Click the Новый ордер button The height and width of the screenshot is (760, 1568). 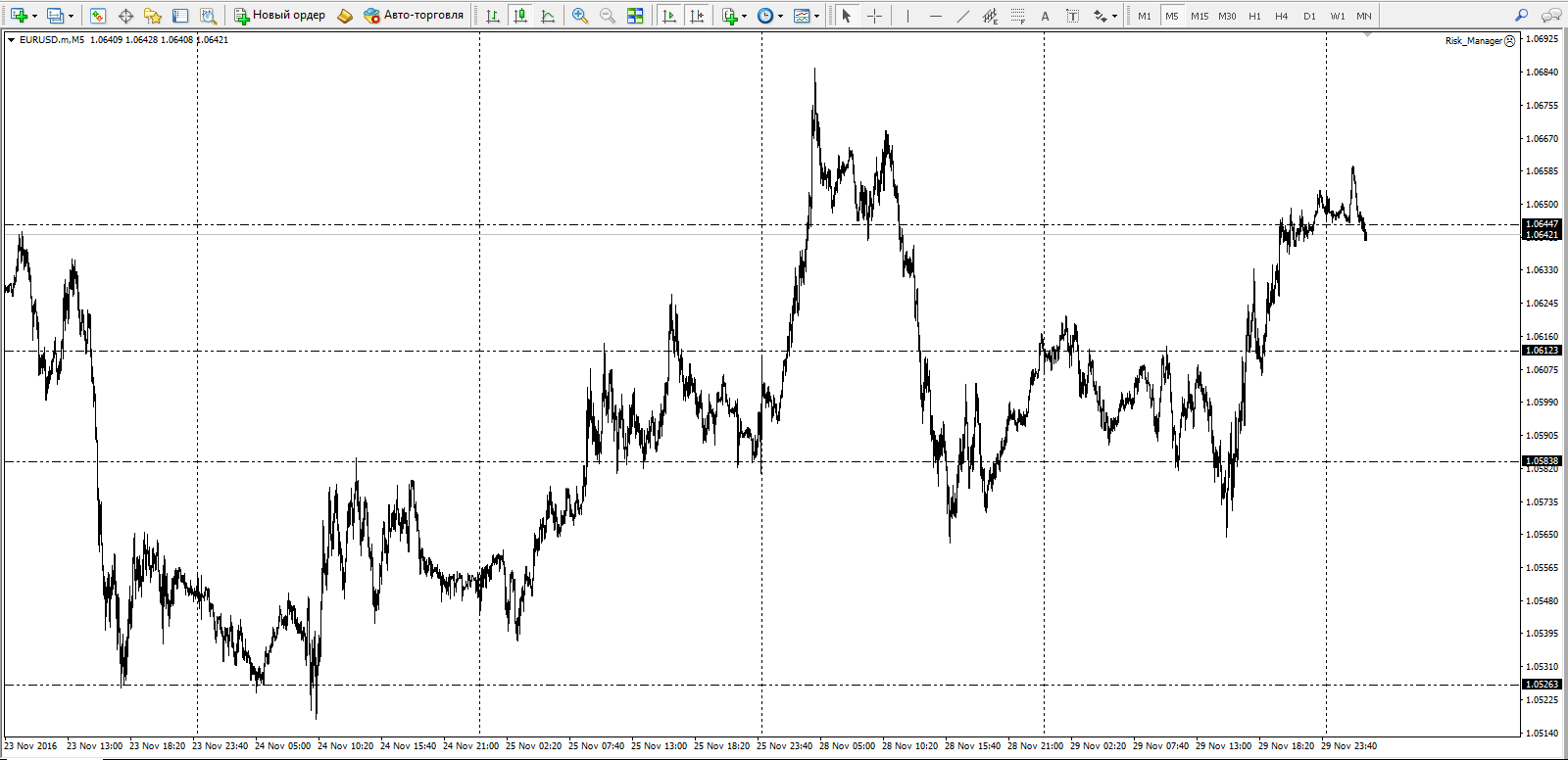click(x=279, y=16)
